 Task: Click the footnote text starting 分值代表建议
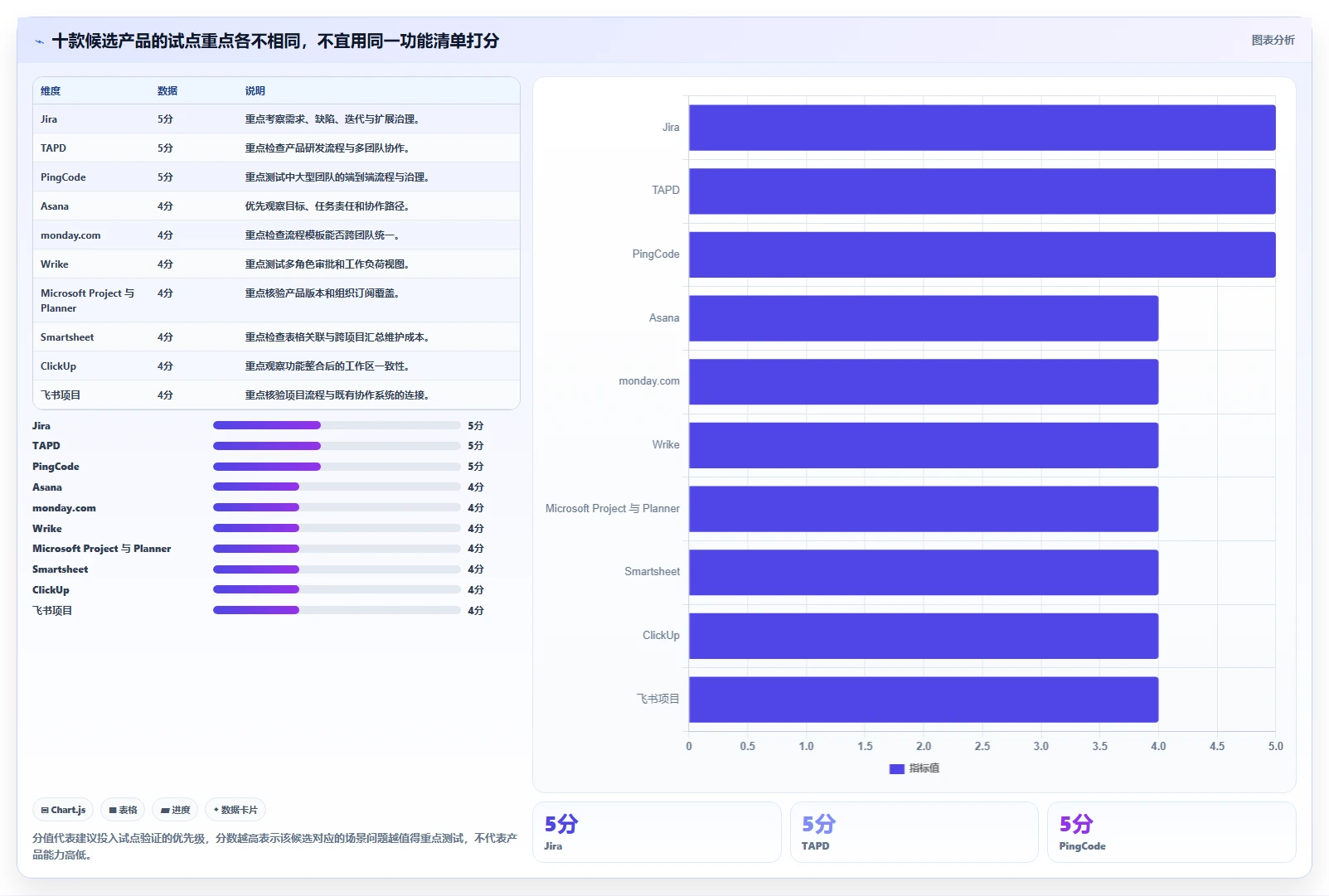tap(274, 846)
